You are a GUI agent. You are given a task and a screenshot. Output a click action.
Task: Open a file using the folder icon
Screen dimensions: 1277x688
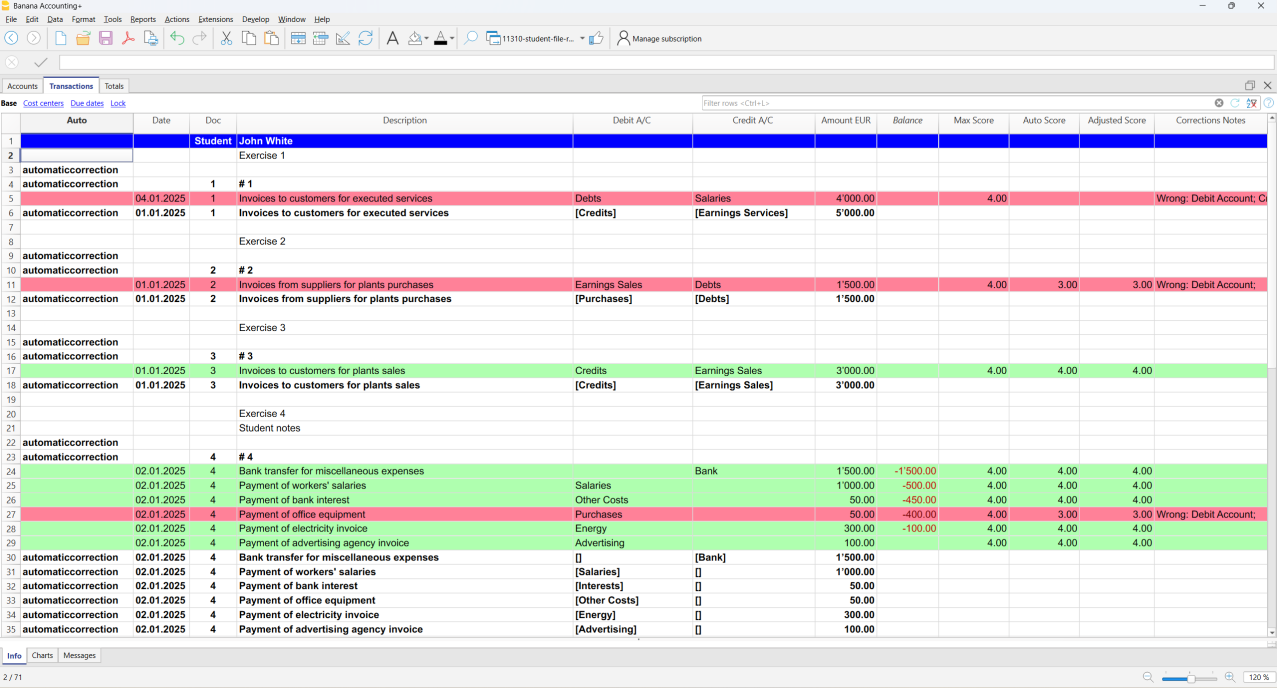(x=83, y=38)
